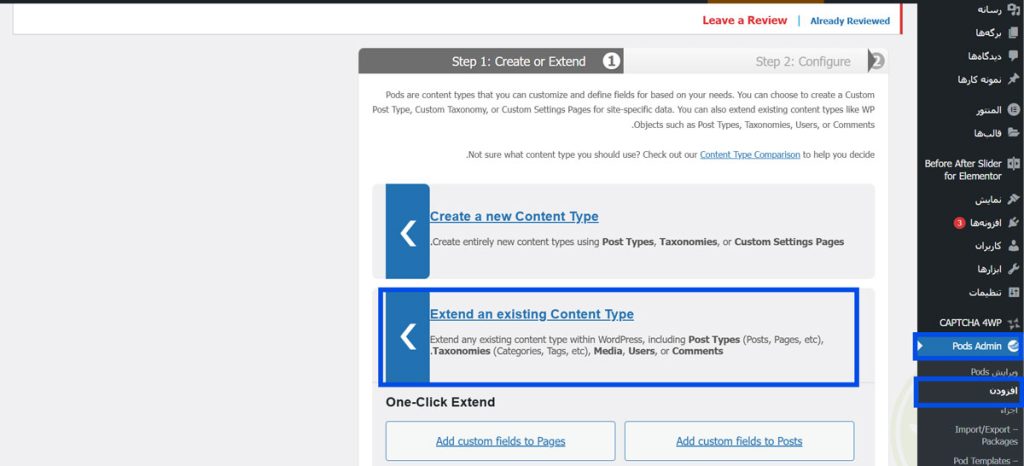The image size is (1024, 466).
Task: Click Add custom fields to Posts button
Action: (739, 441)
